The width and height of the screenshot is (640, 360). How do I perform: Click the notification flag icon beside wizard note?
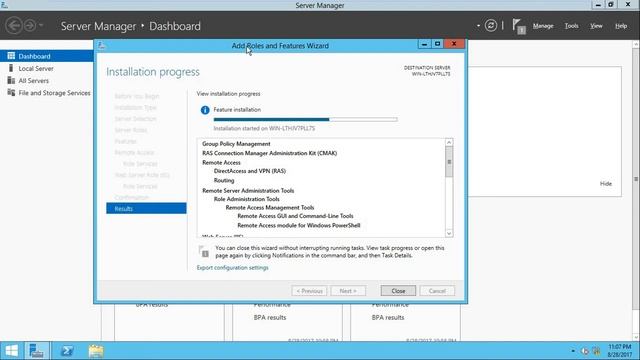204,251
